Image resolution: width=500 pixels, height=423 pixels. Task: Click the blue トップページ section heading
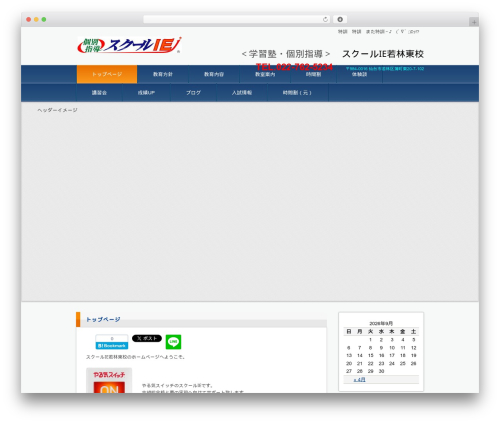click(x=103, y=319)
